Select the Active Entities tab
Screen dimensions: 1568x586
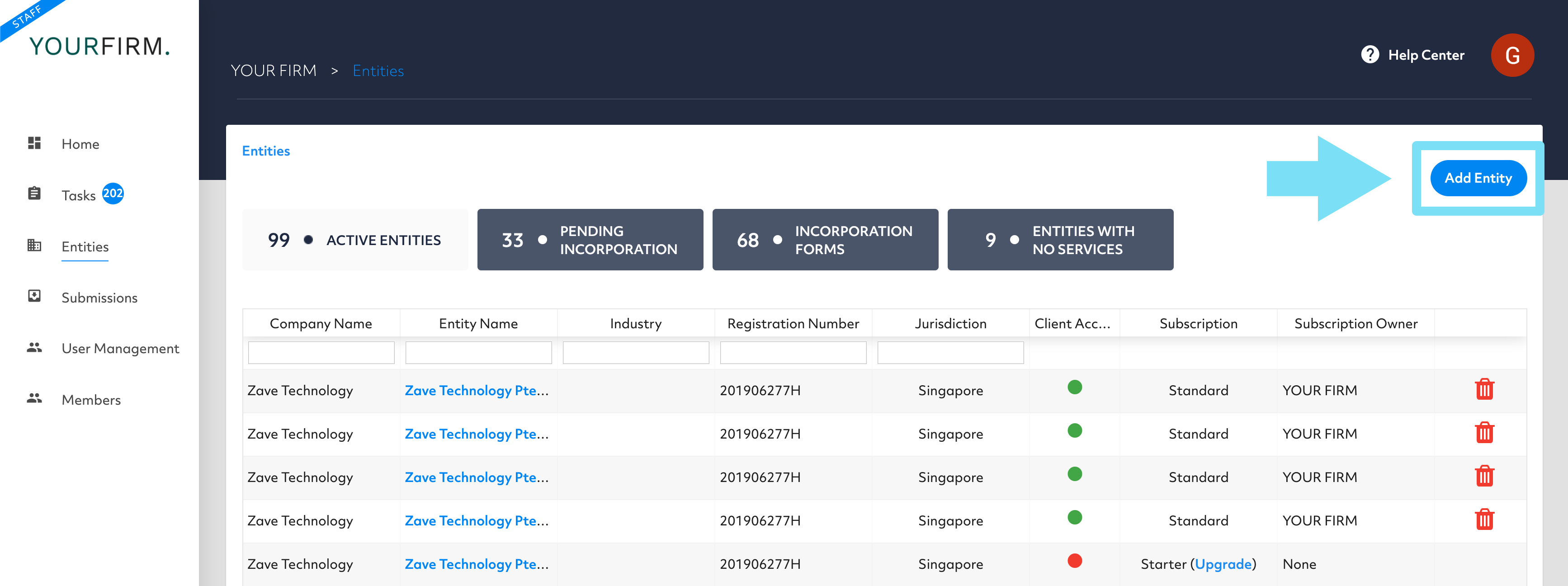coord(355,240)
